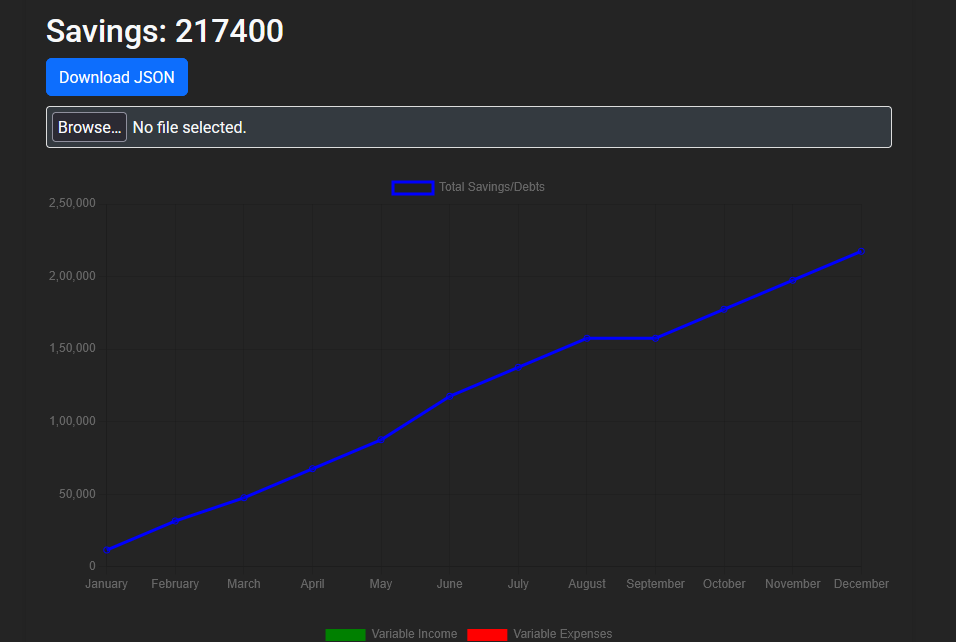This screenshot has height=642, width=956.
Task: Select the May data point on the line
Action: click(x=381, y=440)
